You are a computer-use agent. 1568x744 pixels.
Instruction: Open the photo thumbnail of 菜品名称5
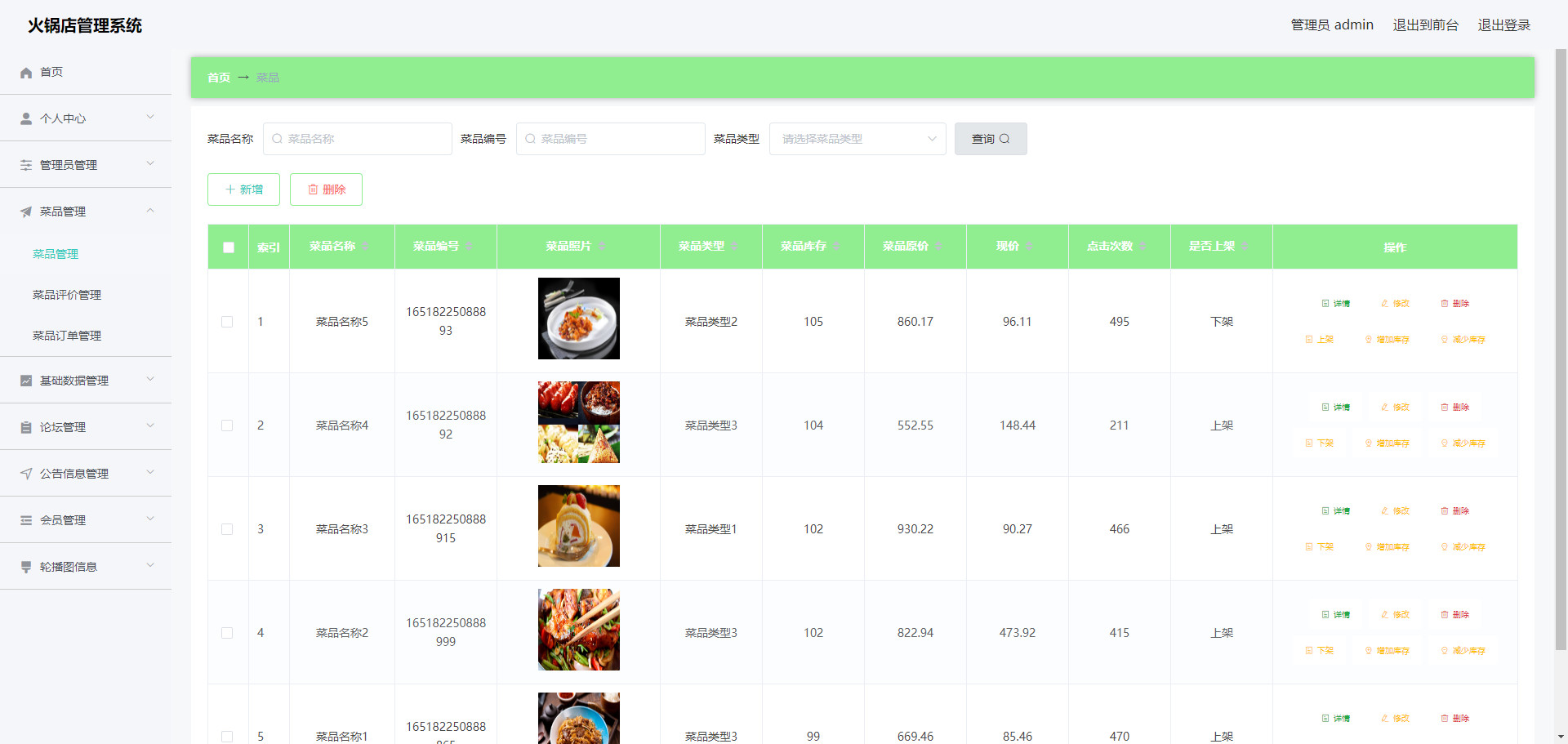pyautogui.click(x=579, y=319)
